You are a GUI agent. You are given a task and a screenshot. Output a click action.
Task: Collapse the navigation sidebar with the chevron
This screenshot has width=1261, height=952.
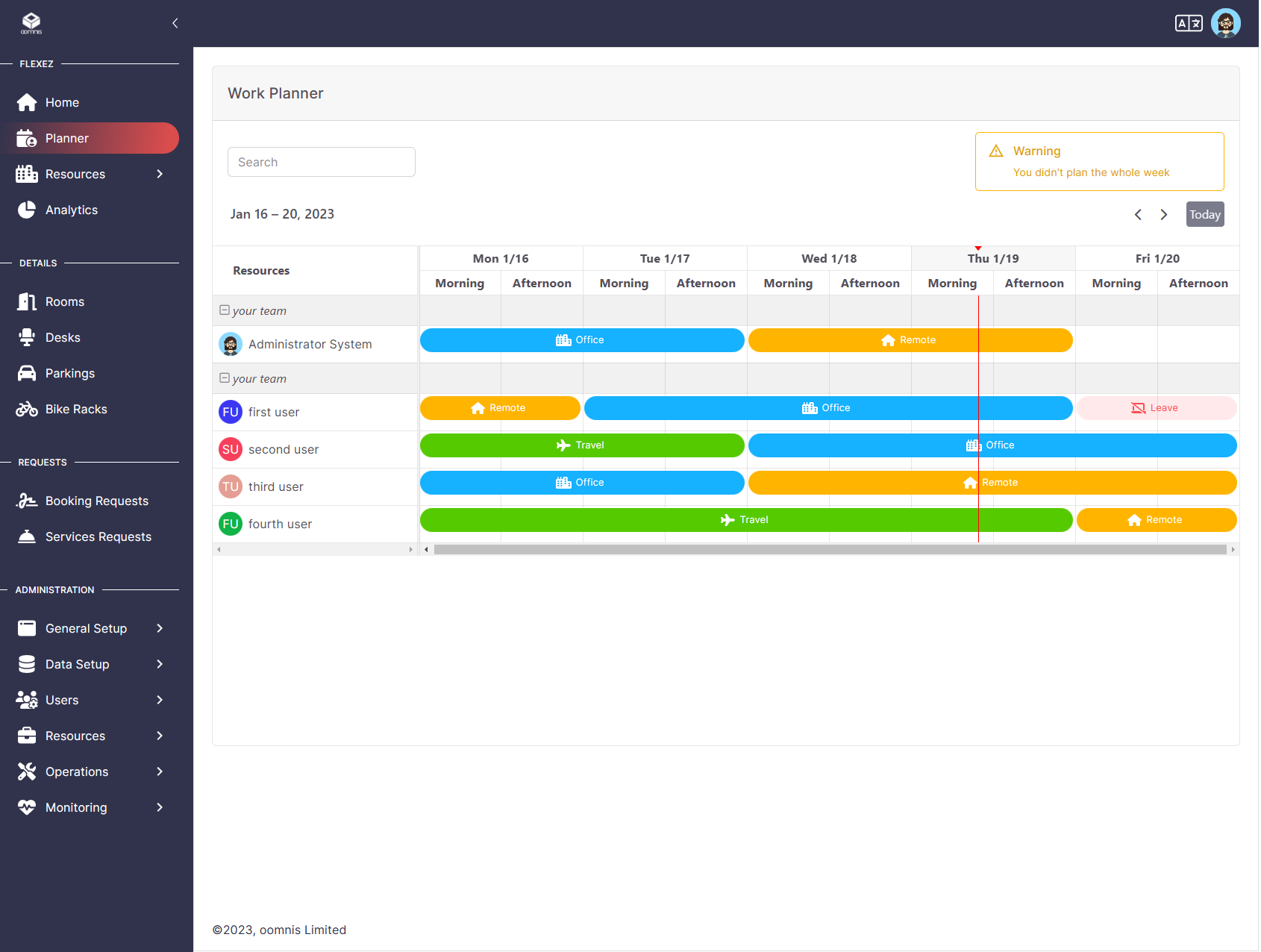(175, 23)
